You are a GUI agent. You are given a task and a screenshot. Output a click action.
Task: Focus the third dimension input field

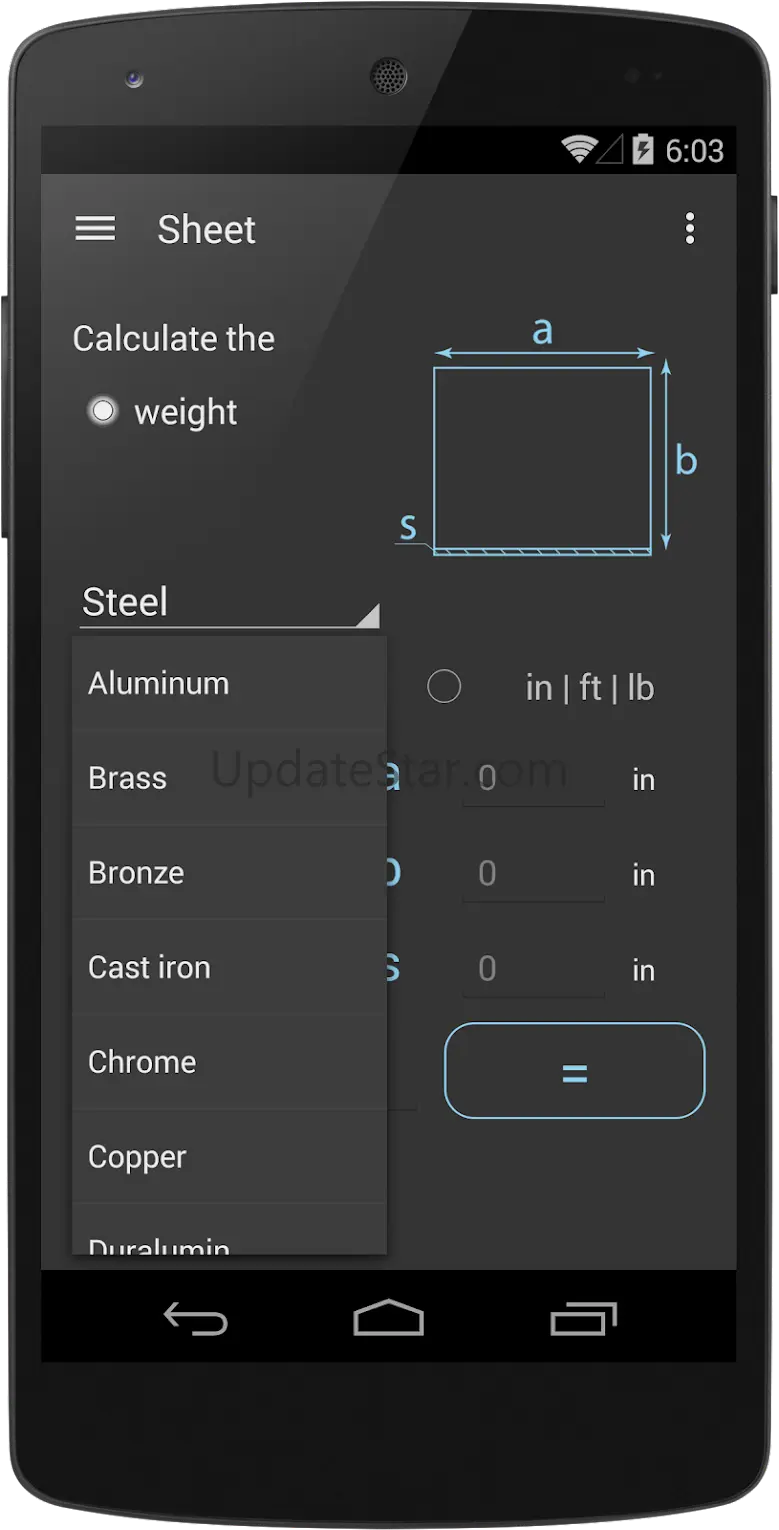pyautogui.click(x=533, y=969)
